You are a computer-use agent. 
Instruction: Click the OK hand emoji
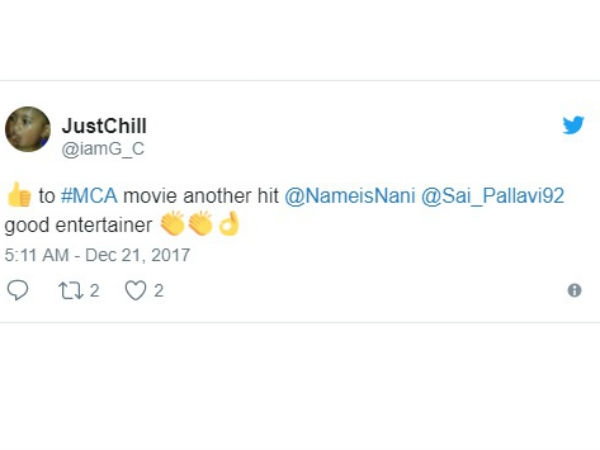click(x=228, y=225)
